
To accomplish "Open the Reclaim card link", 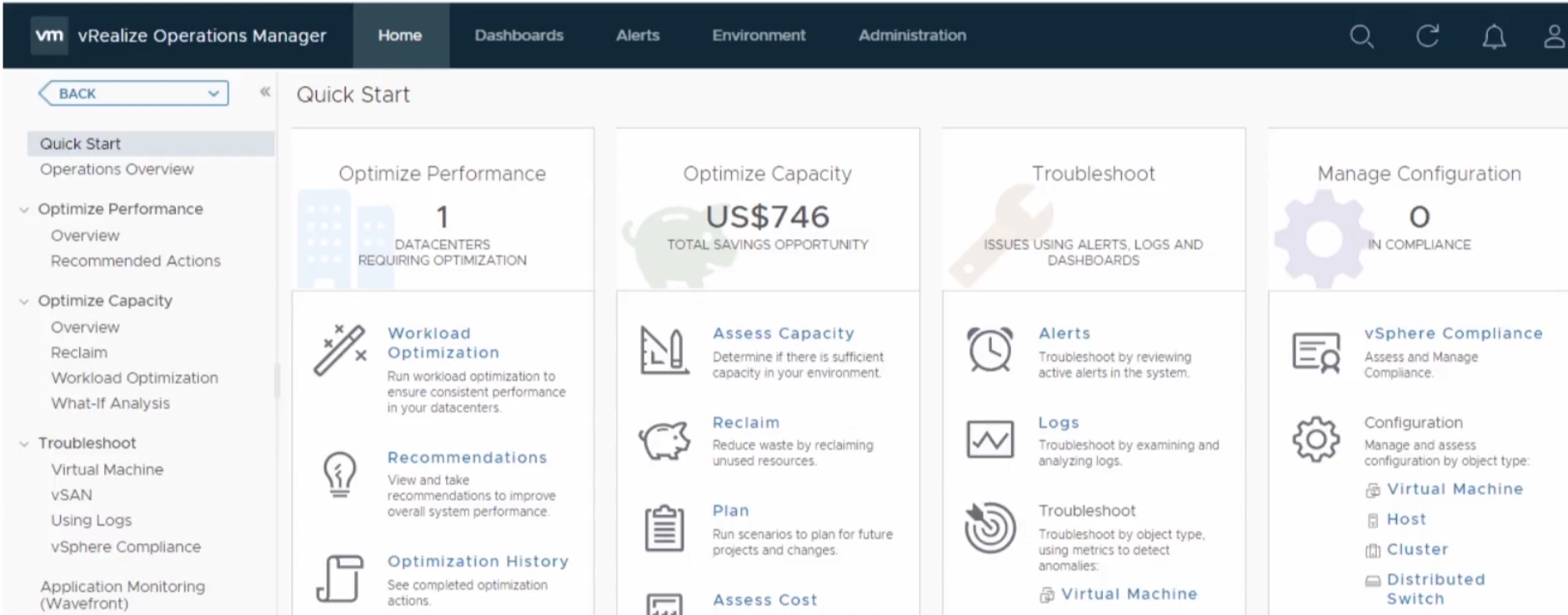I will [x=746, y=422].
